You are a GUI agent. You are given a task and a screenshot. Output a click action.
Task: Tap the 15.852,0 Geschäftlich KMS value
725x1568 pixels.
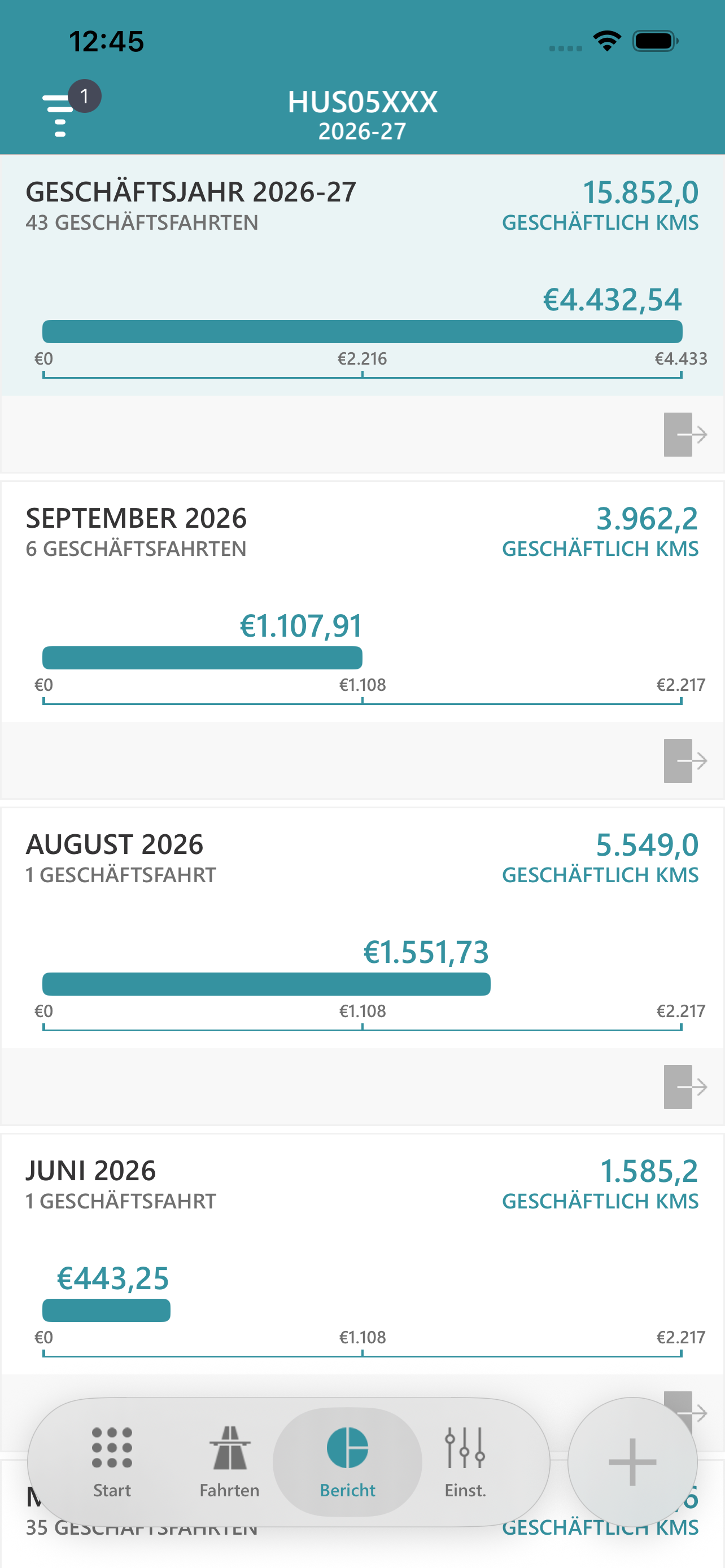tap(640, 192)
